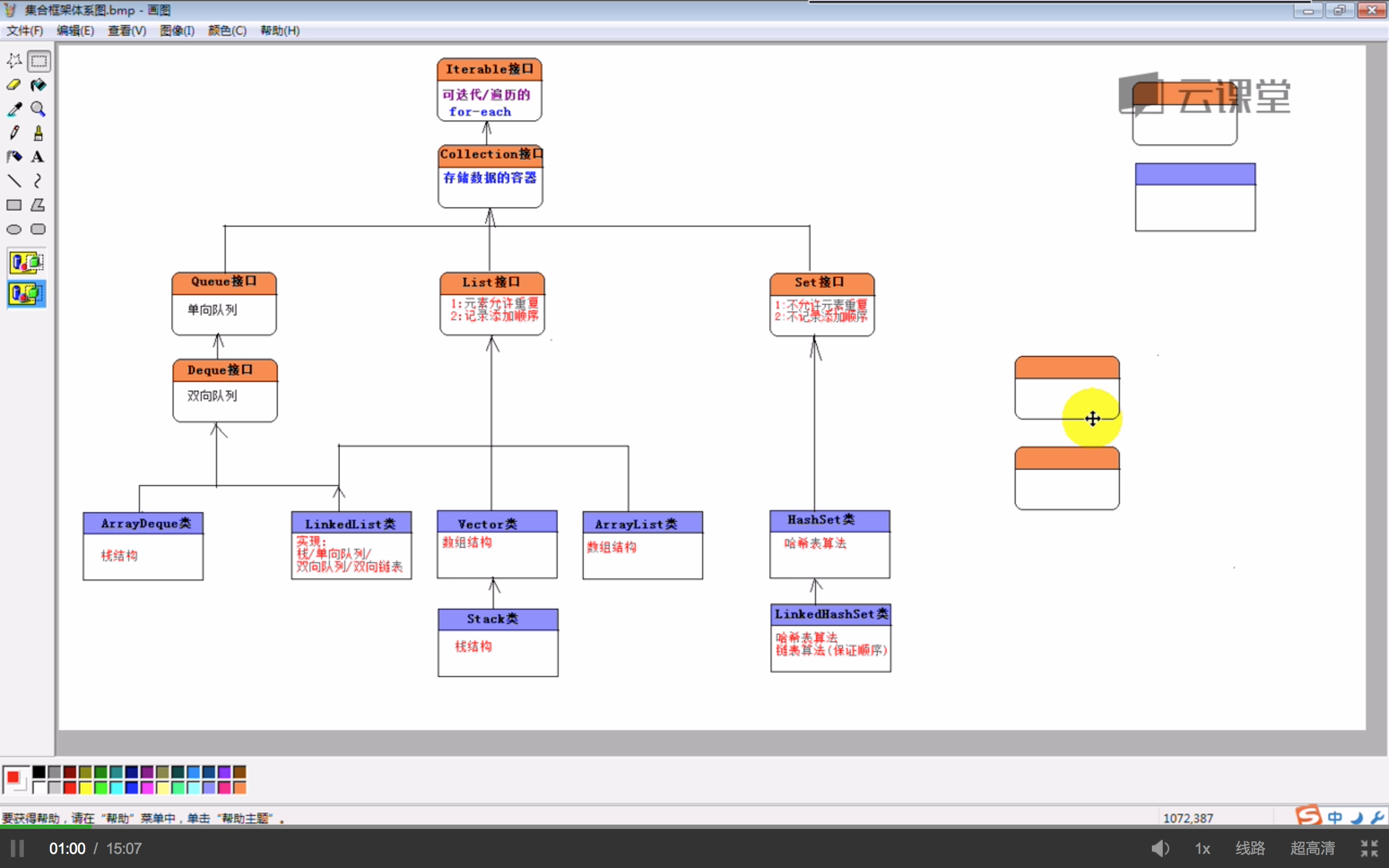Select the Curve tool
The height and width of the screenshot is (868, 1389).
click(39, 181)
